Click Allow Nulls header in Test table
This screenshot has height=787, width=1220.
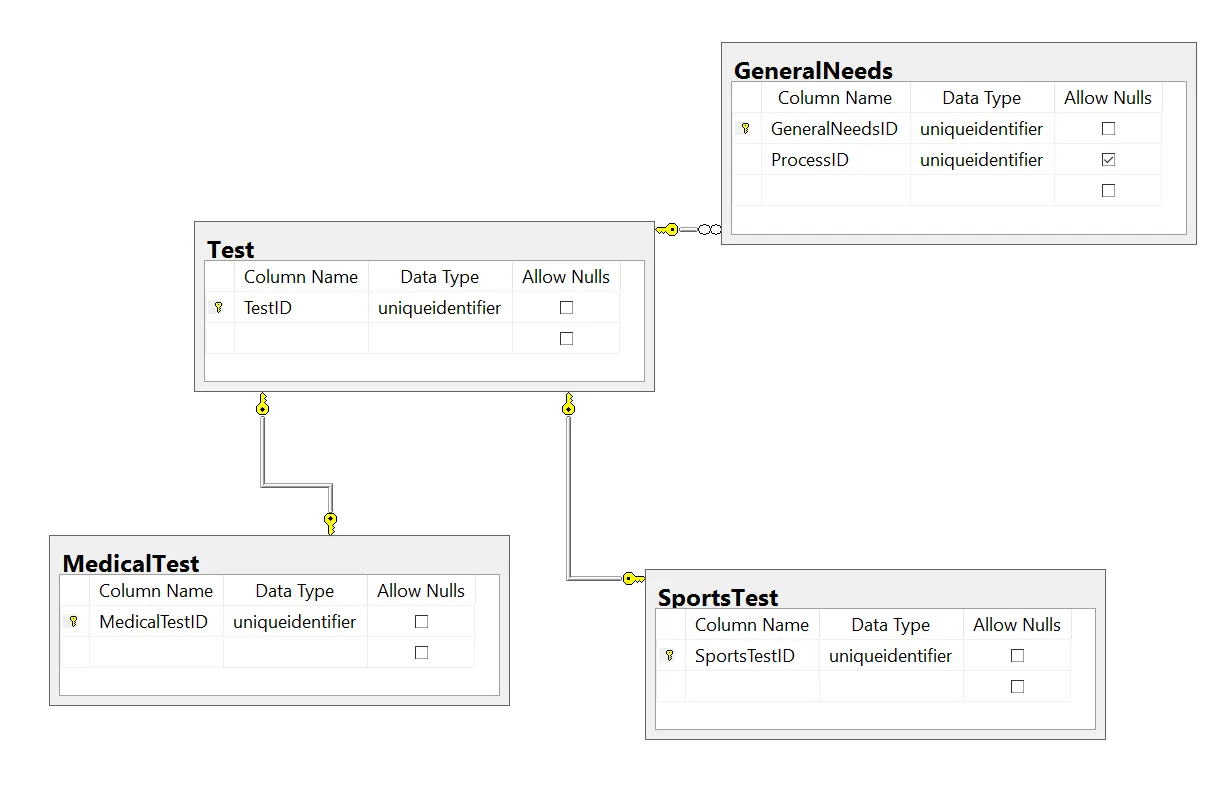[x=566, y=277]
